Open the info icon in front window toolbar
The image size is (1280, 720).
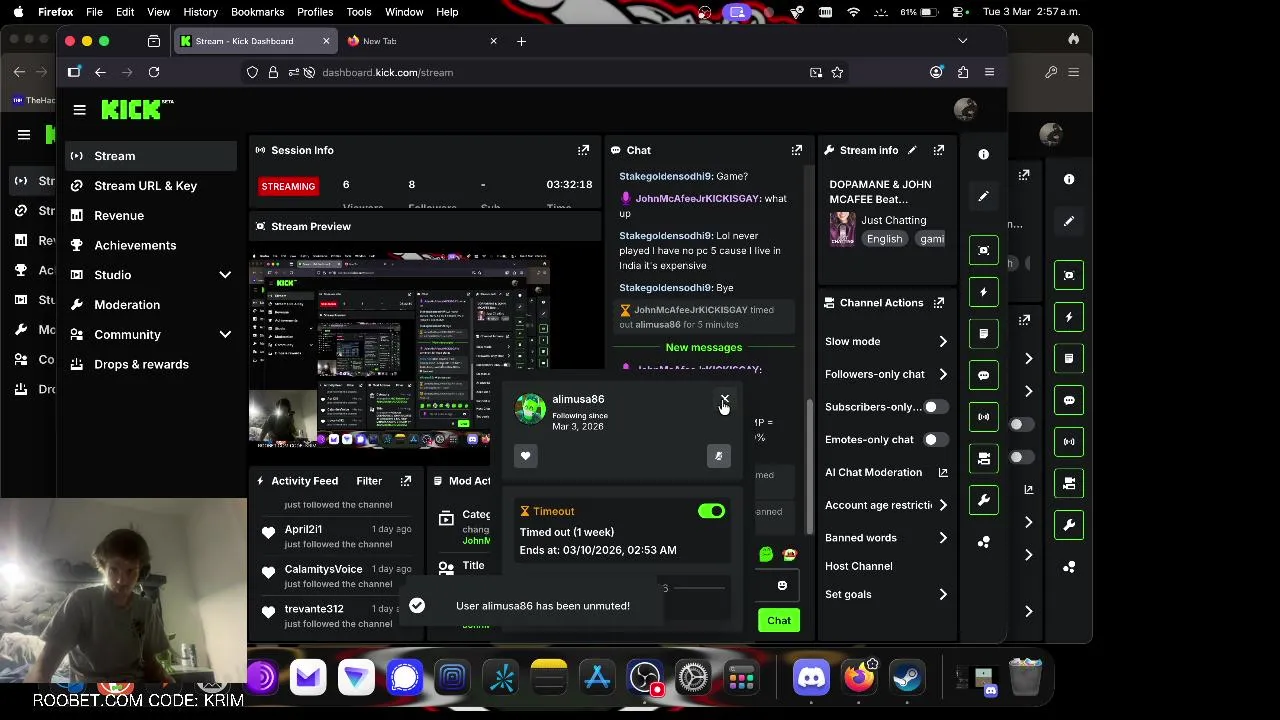tap(984, 154)
